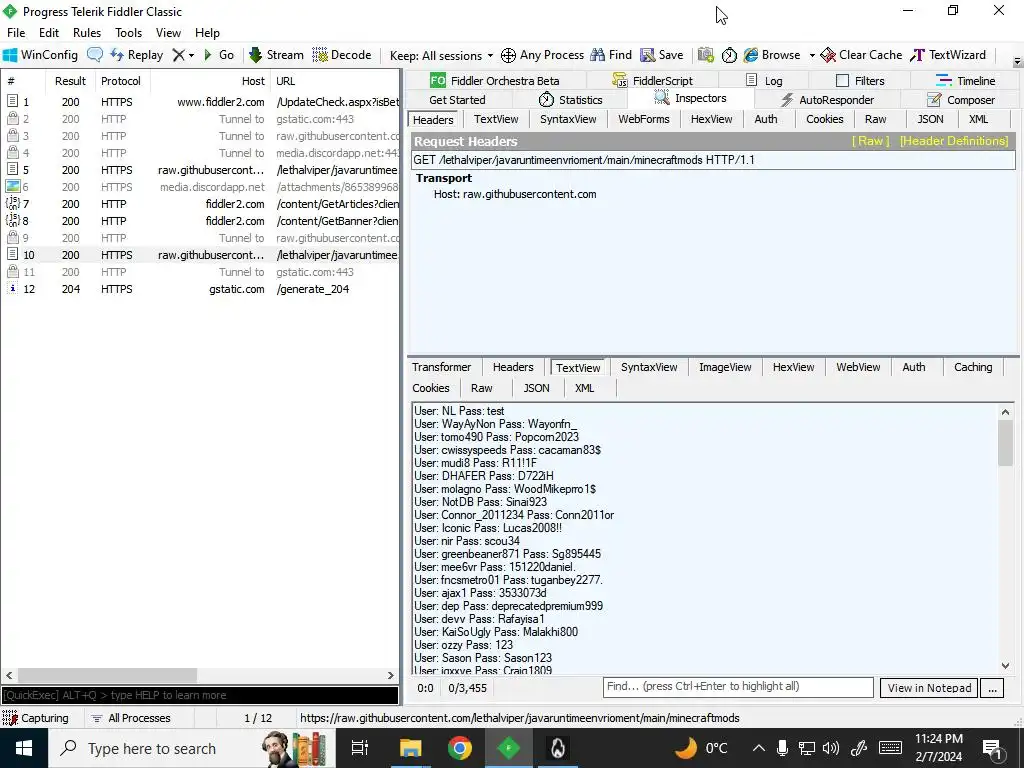
Task: Click the Find binoculars button
Action: [x=611, y=55]
